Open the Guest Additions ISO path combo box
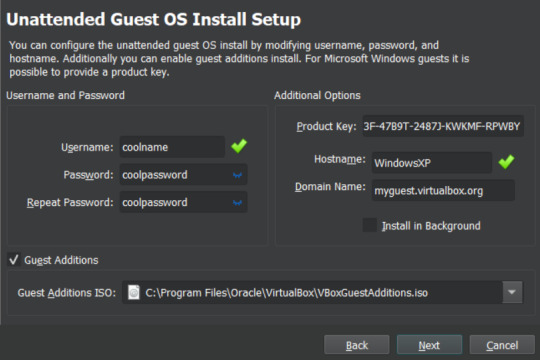This screenshot has height=360, width=540. pos(322,292)
